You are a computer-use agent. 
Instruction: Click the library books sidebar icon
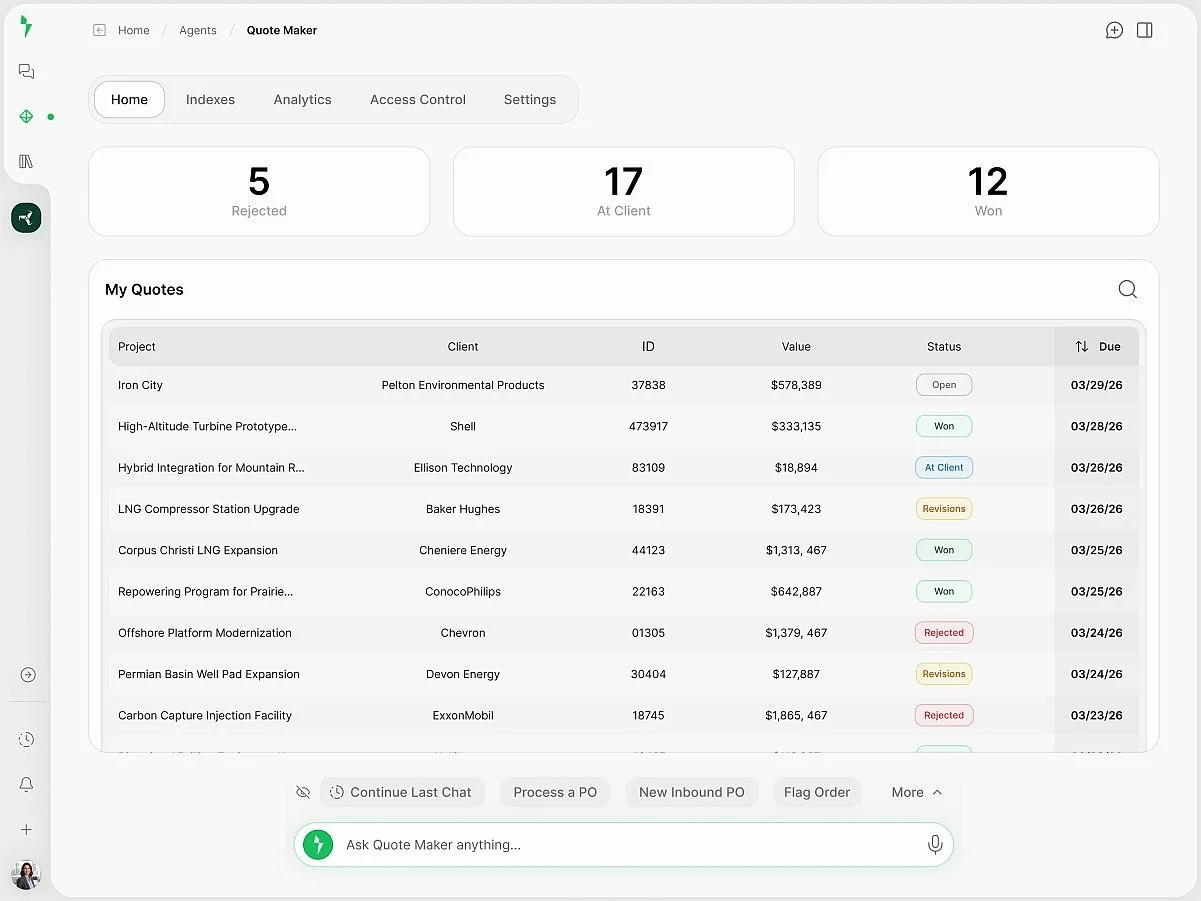pos(26,161)
